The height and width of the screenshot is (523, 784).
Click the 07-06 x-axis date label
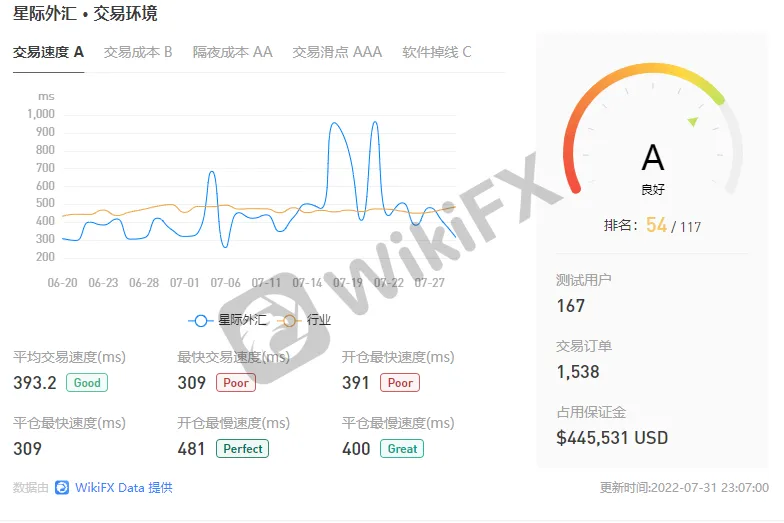(226, 283)
